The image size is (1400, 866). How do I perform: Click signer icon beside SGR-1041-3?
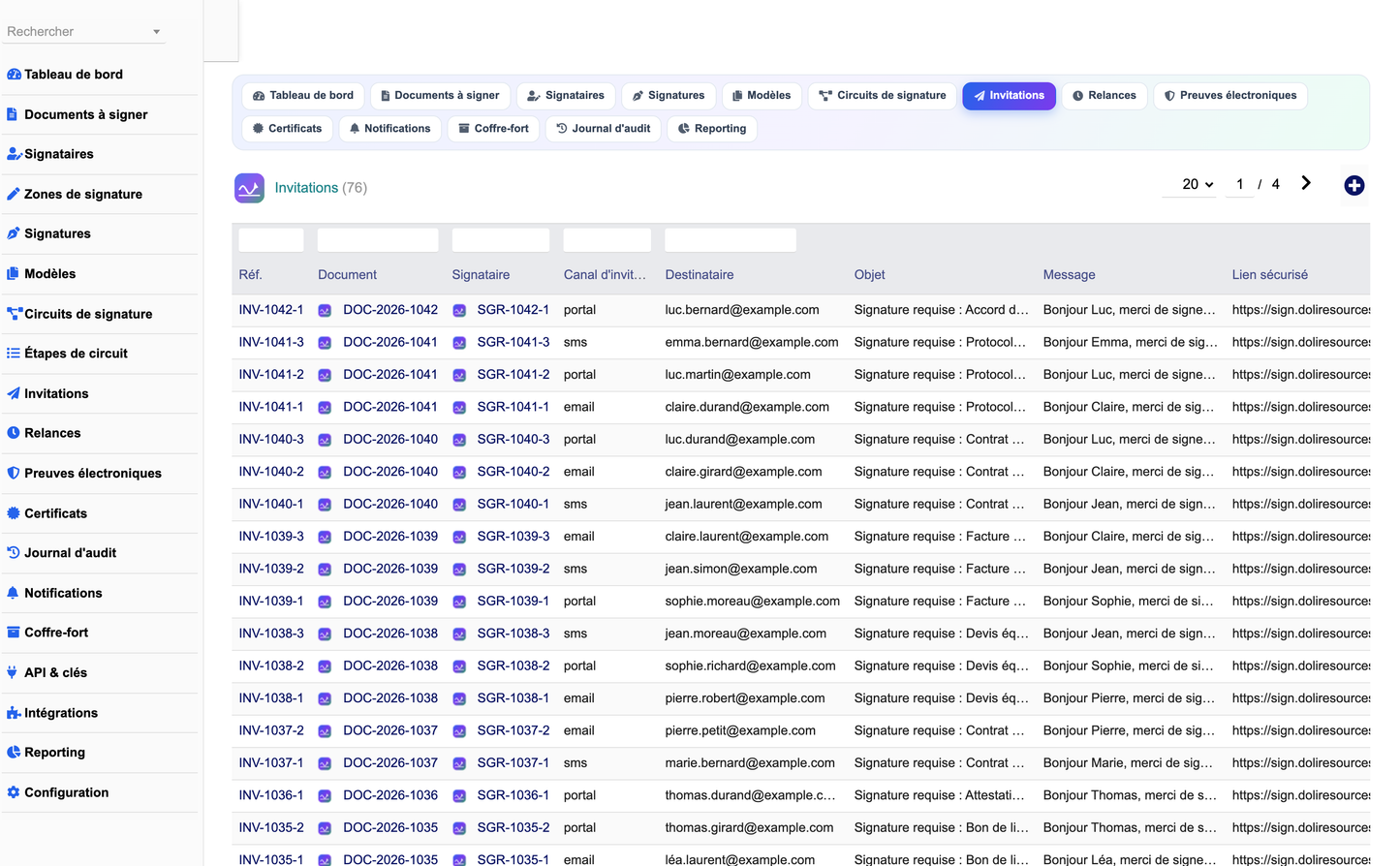pyautogui.click(x=459, y=343)
